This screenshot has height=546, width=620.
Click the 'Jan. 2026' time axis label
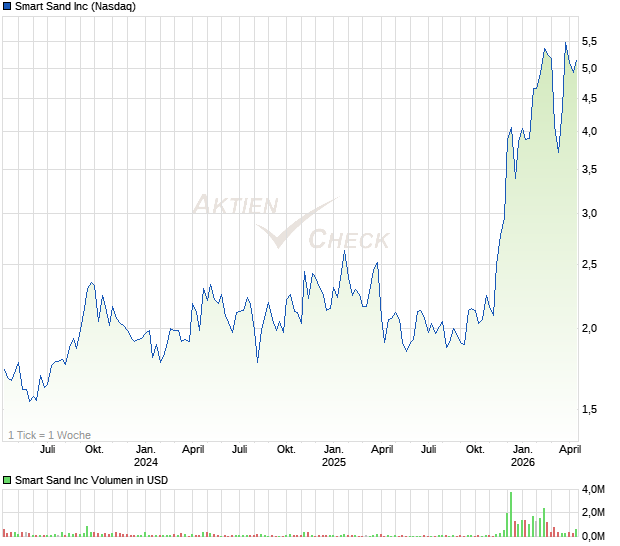tap(522, 455)
